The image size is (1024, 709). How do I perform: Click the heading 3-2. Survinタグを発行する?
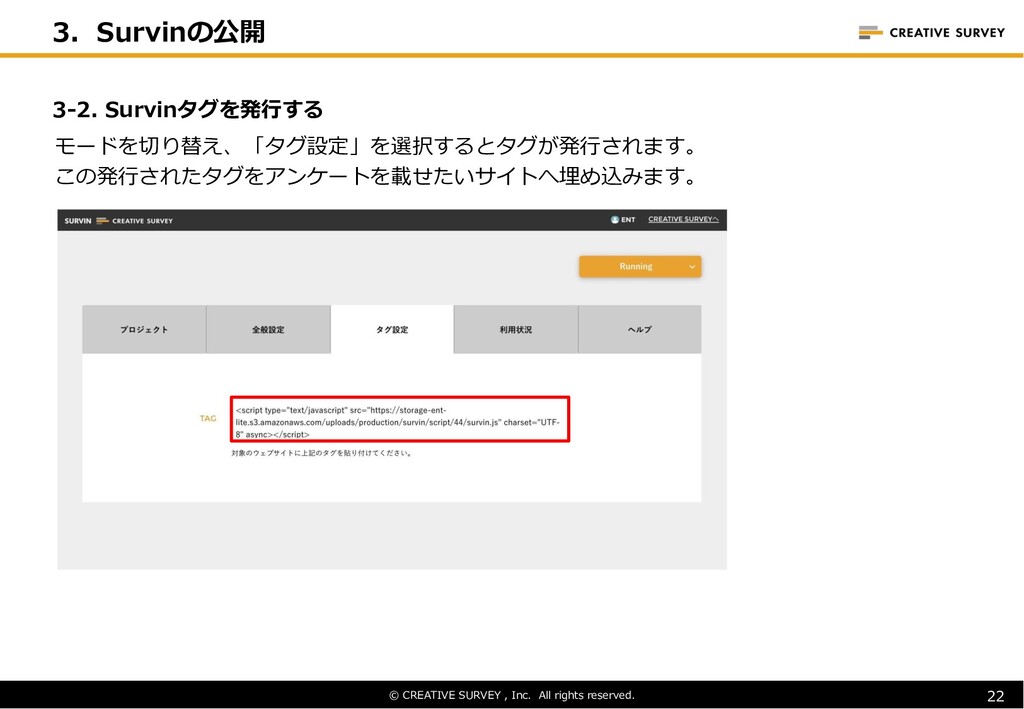(x=188, y=109)
